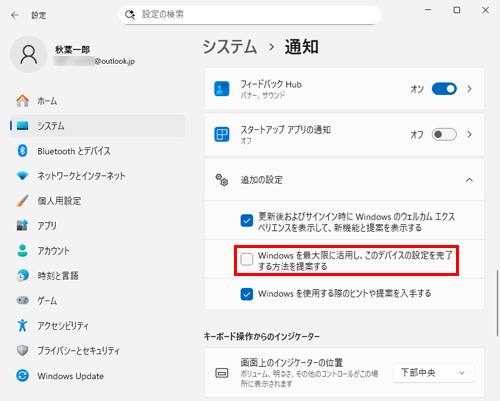Open Bluetooth とデバイス settings

tap(74, 151)
